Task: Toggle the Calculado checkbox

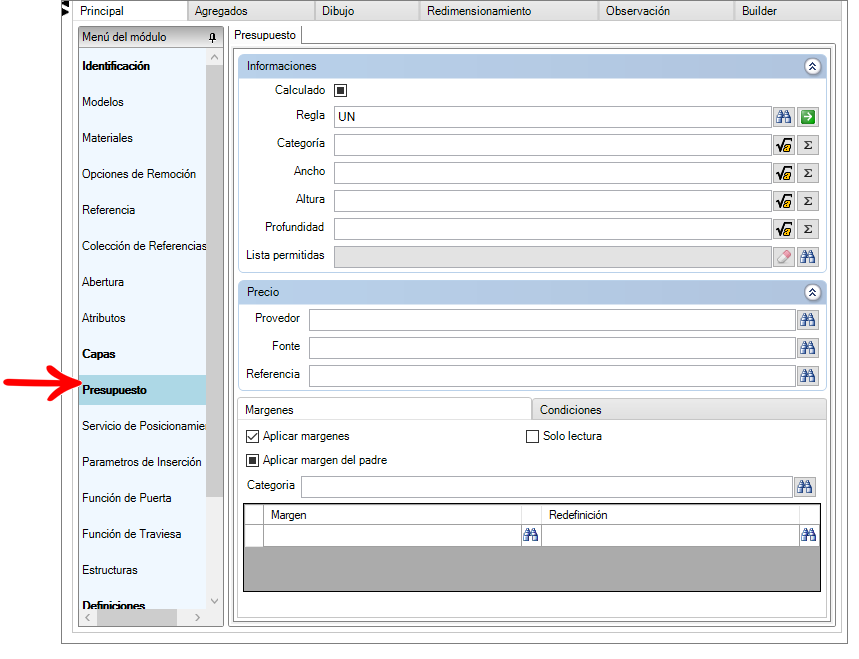Action: (340, 90)
